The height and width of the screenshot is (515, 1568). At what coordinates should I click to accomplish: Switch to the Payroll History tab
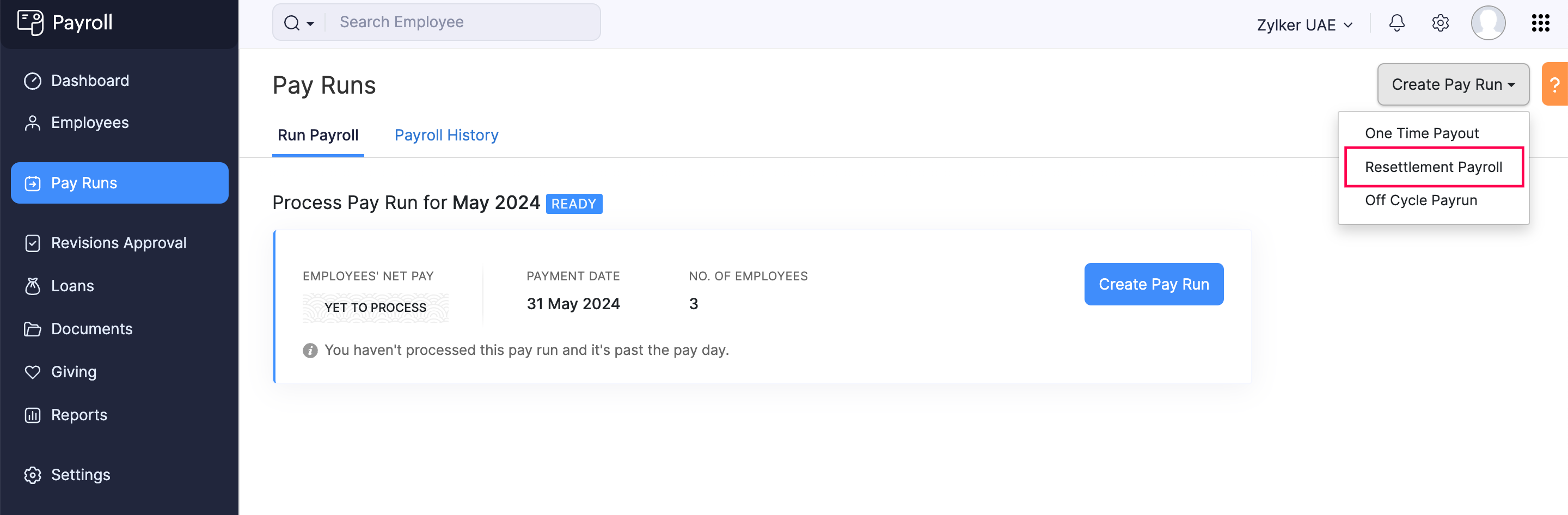pos(445,135)
